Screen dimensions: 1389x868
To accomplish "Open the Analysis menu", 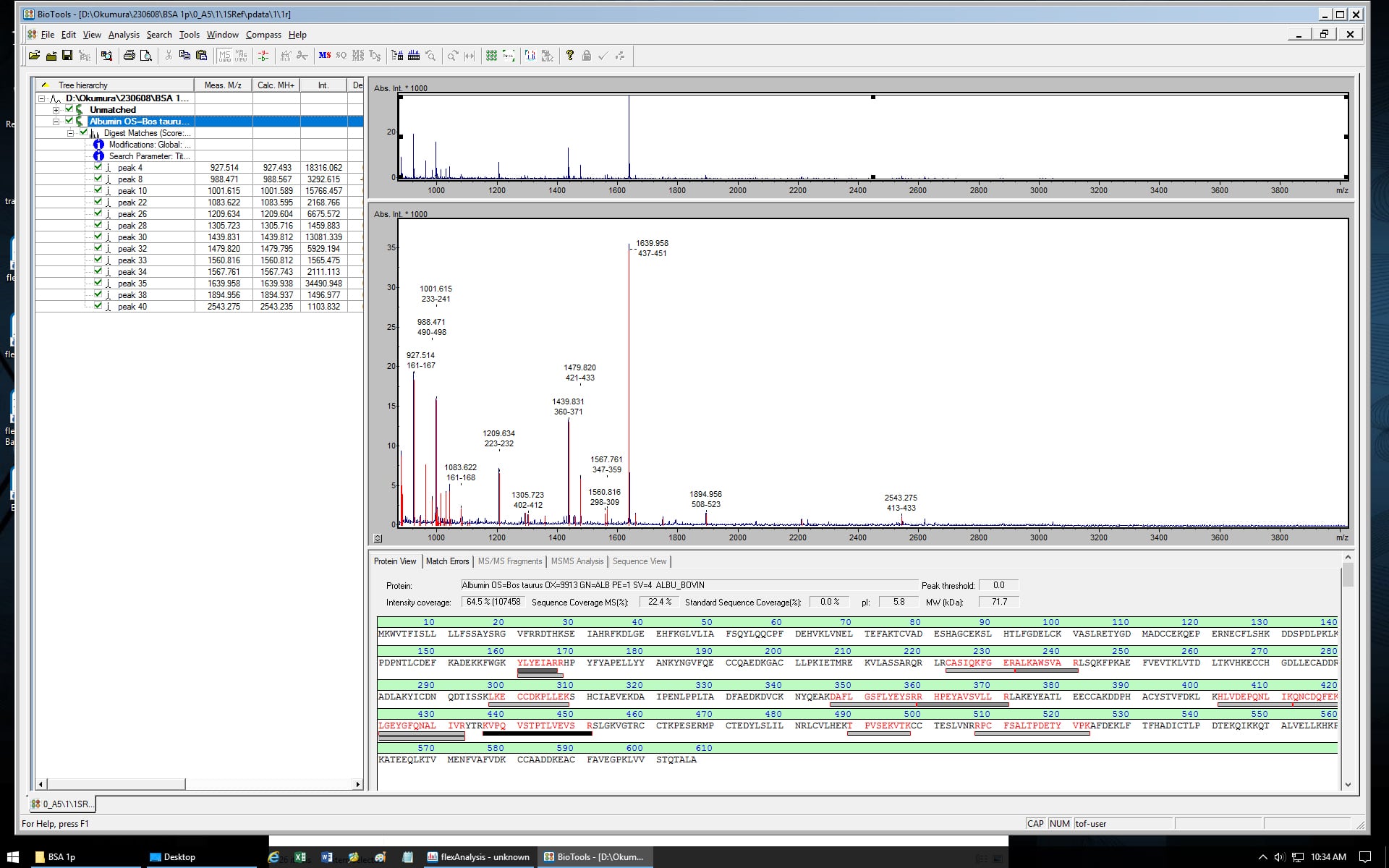I will [x=124, y=35].
